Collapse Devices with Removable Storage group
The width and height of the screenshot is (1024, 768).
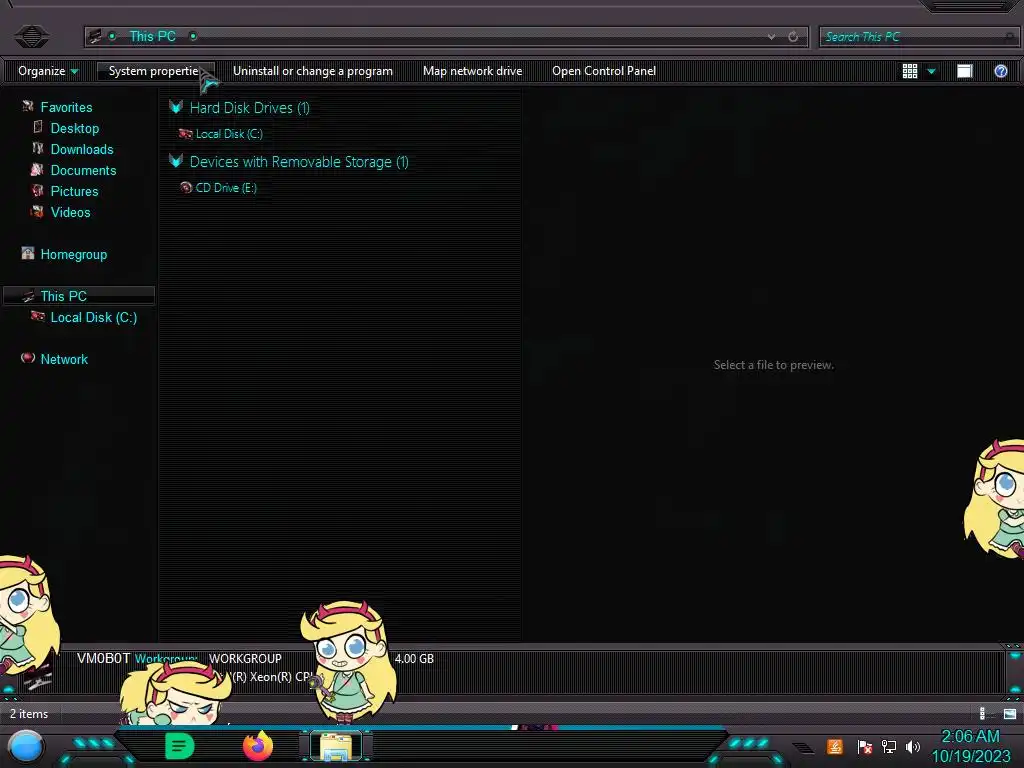(176, 161)
